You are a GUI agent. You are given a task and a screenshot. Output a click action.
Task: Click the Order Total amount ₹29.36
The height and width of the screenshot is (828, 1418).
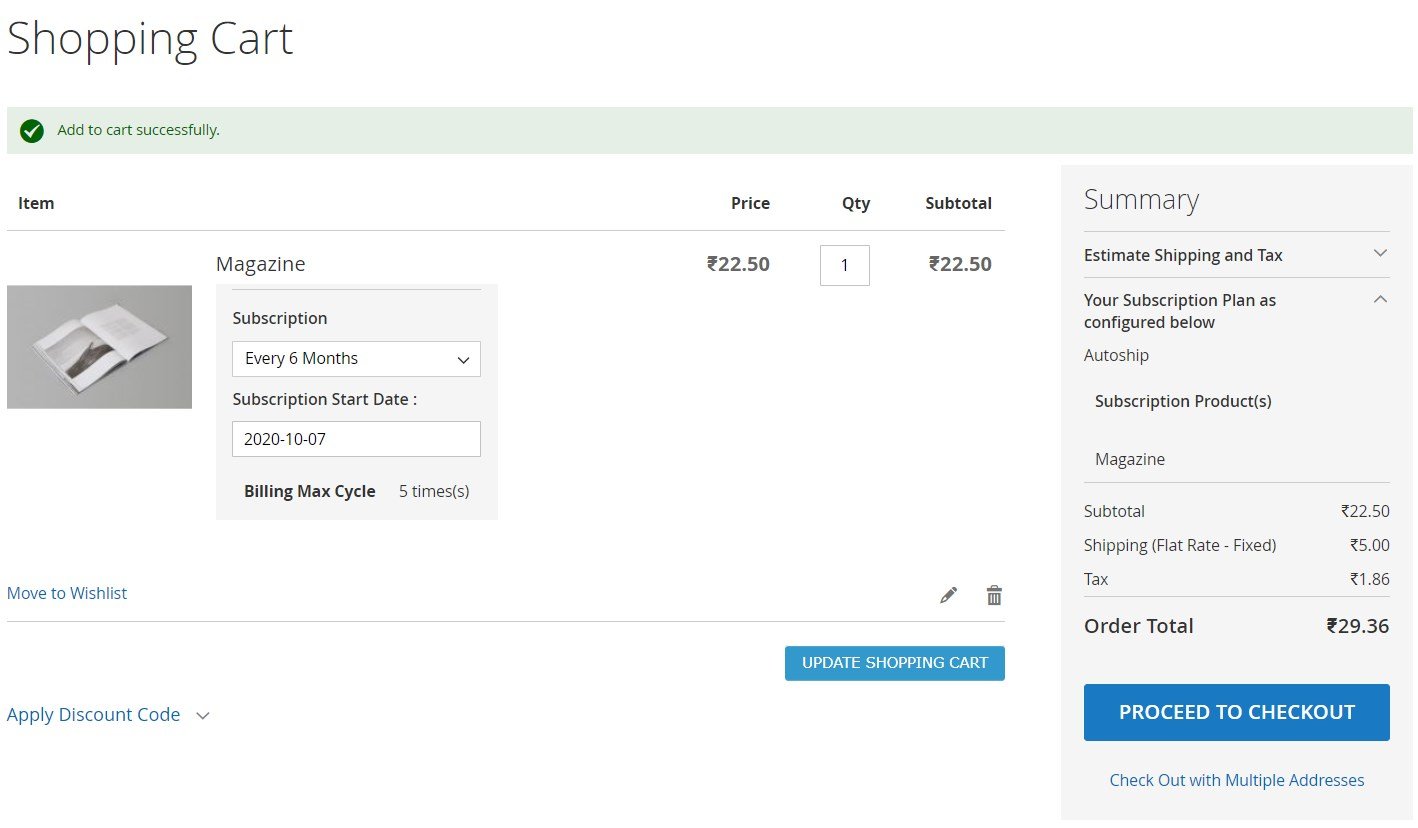(1357, 626)
